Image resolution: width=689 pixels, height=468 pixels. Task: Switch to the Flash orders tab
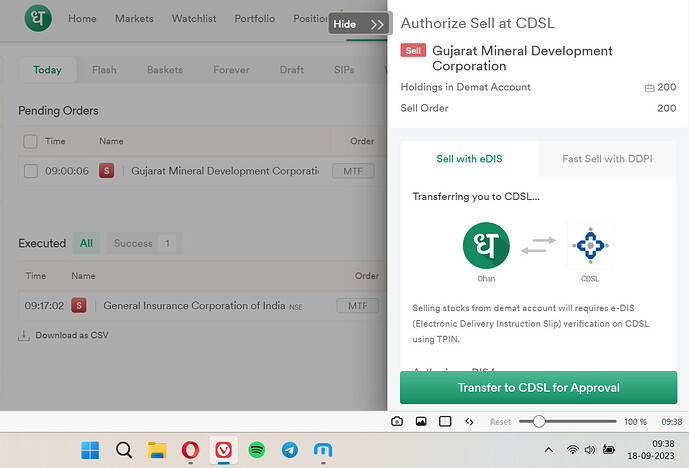(104, 70)
